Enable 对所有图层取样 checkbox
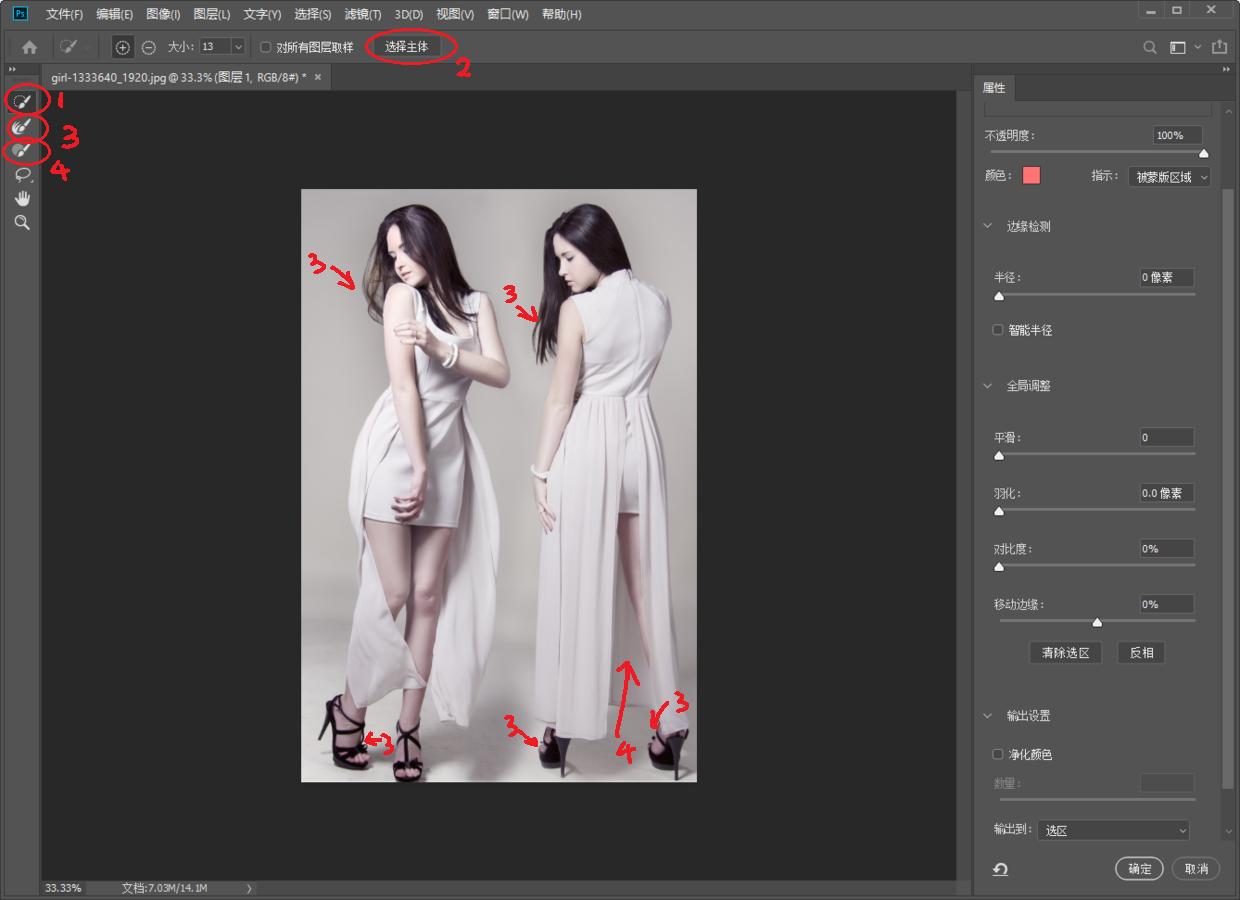This screenshot has width=1240, height=900. [266, 47]
